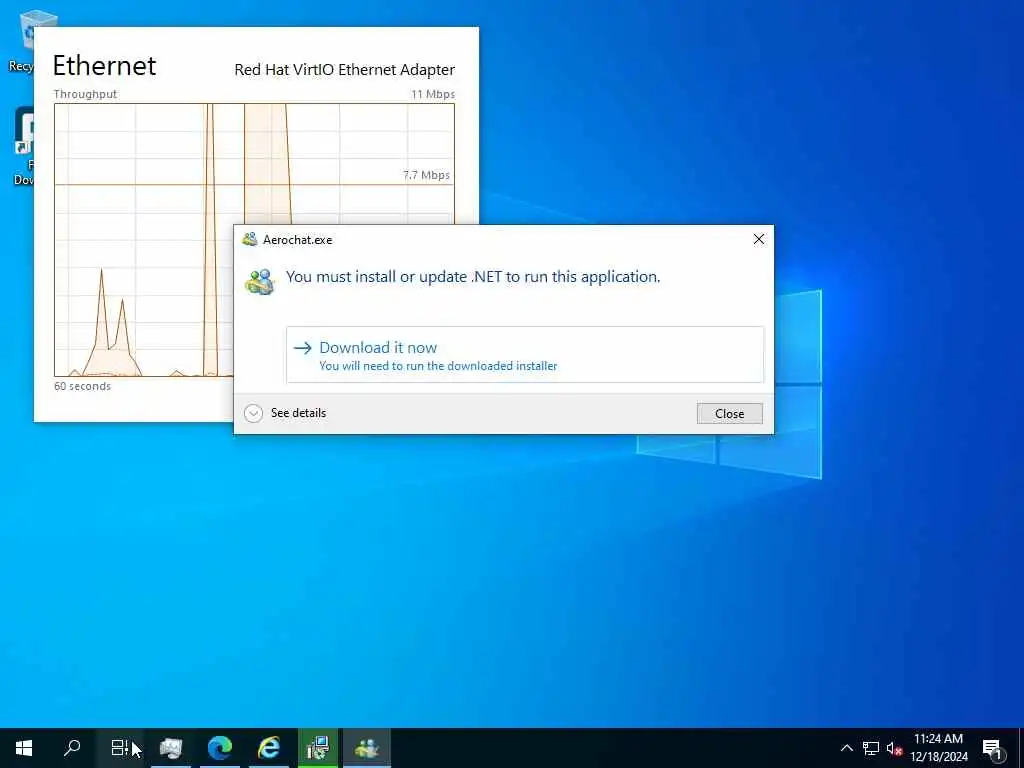This screenshot has width=1024, height=768.
Task: Close Aerochat.exe dialog with X
Action: pos(758,239)
